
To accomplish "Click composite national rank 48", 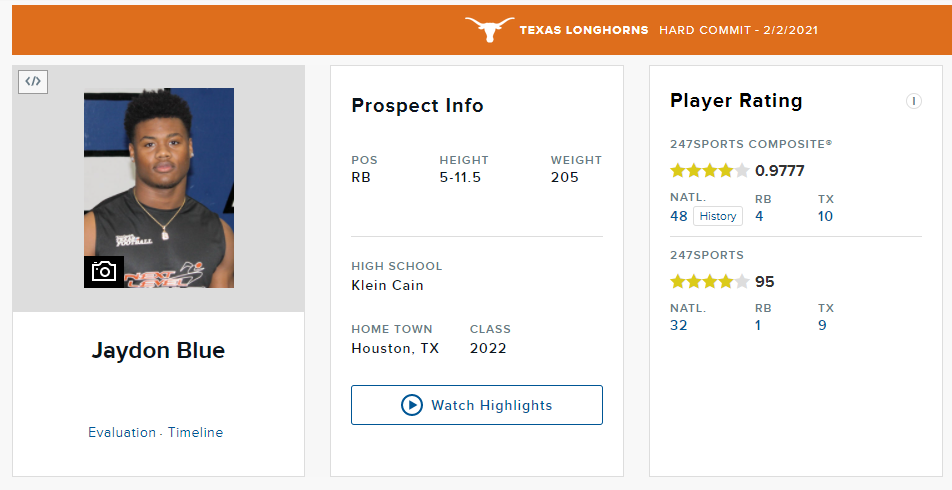I will click(679, 216).
